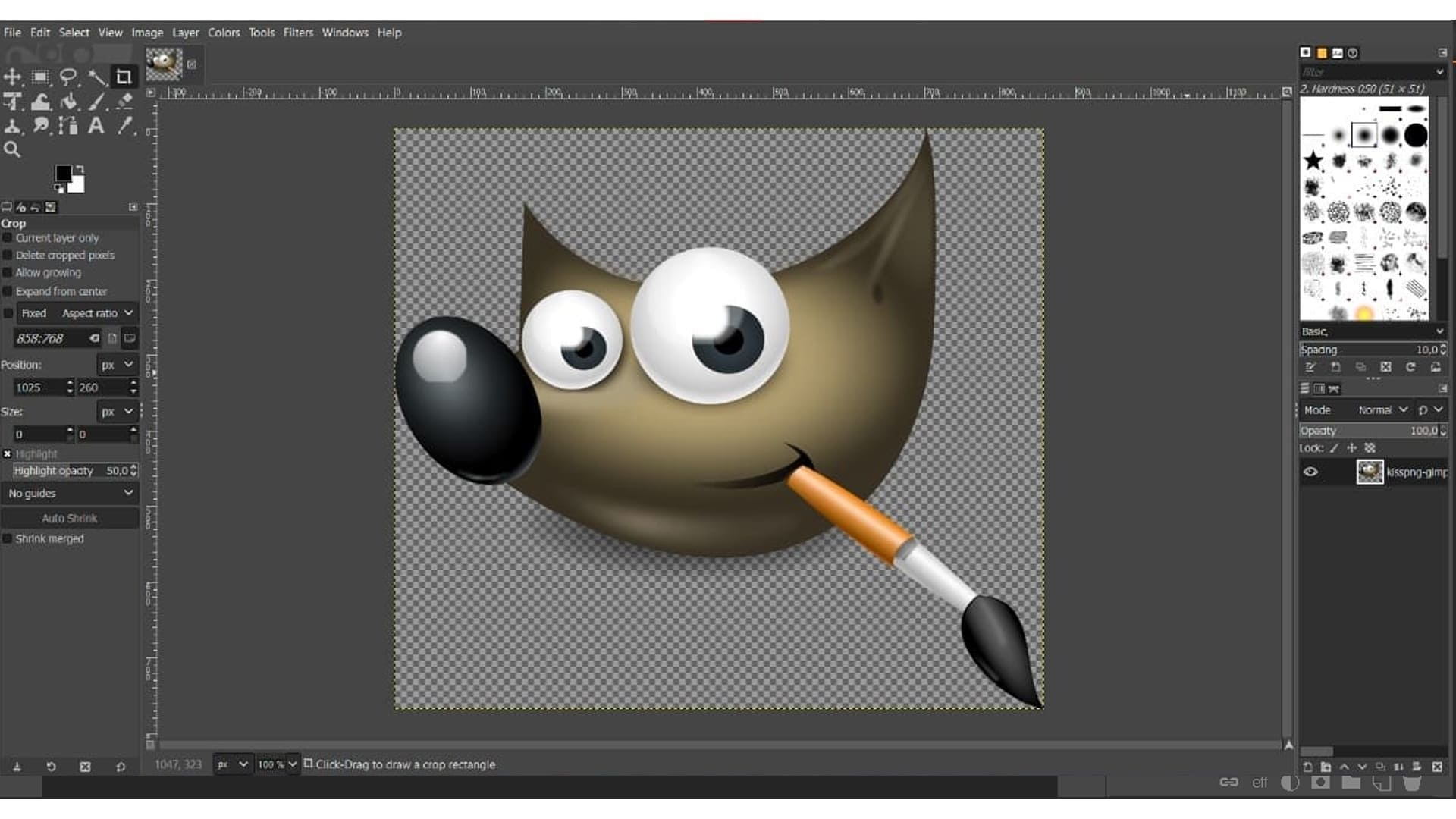The image size is (1456, 819).
Task: Toggle Current layer only checkbox
Action: point(8,238)
